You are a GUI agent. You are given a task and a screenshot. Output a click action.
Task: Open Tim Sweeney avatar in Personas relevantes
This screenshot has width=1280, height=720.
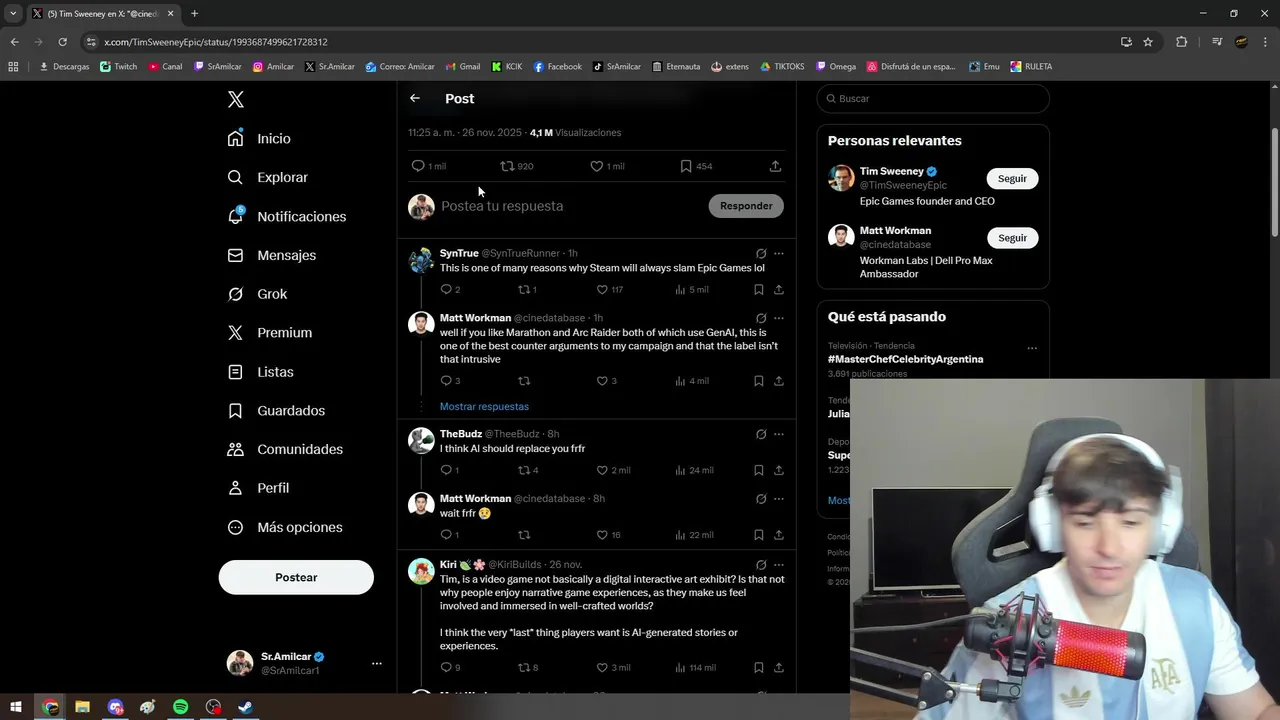[x=841, y=178]
